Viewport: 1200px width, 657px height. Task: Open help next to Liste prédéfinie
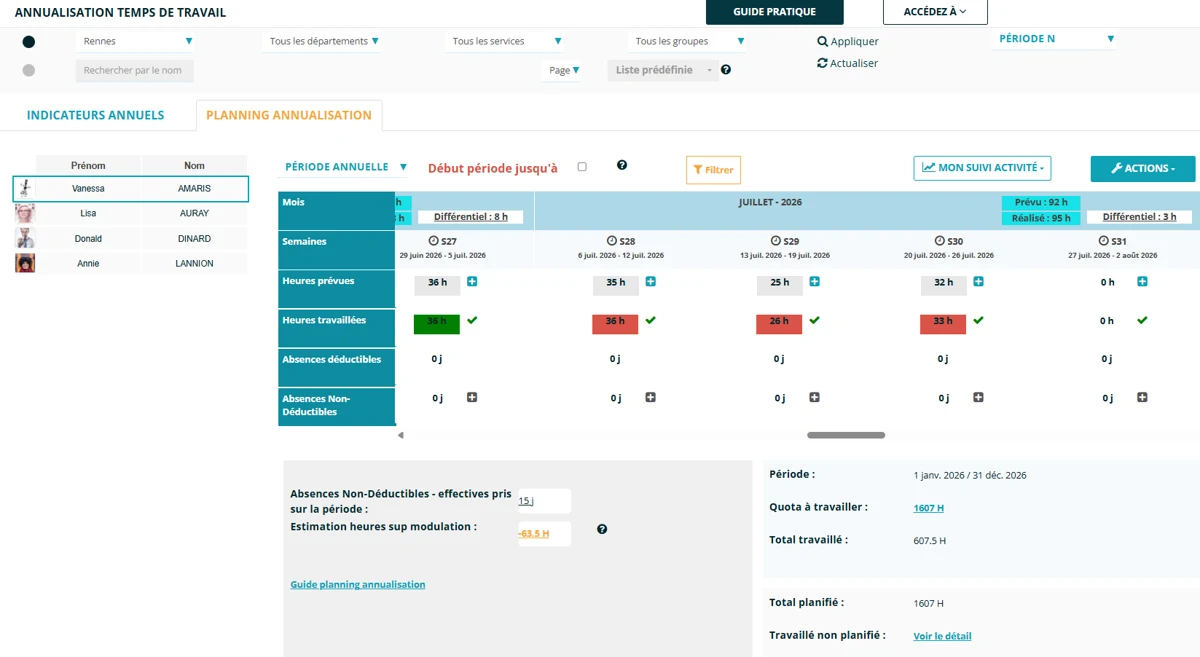726,70
